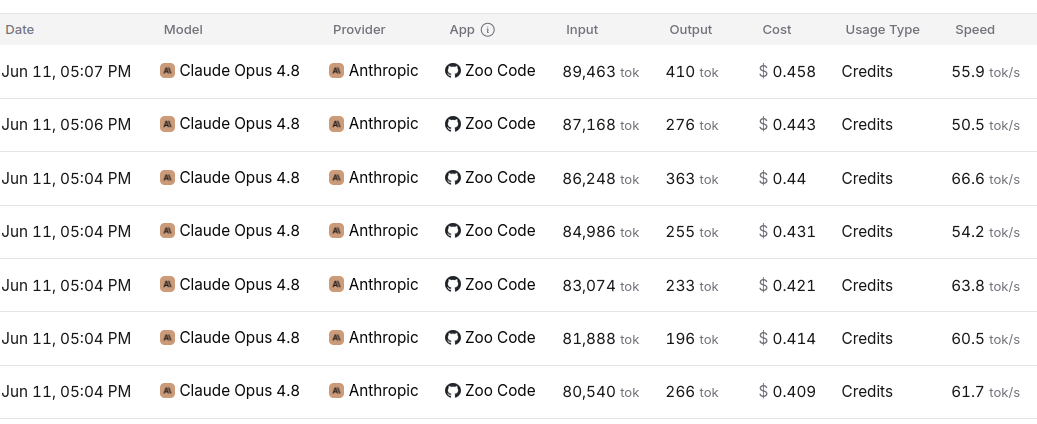
Task: Click GitHub icon in the 83,074 tok row
Action: click(x=452, y=284)
